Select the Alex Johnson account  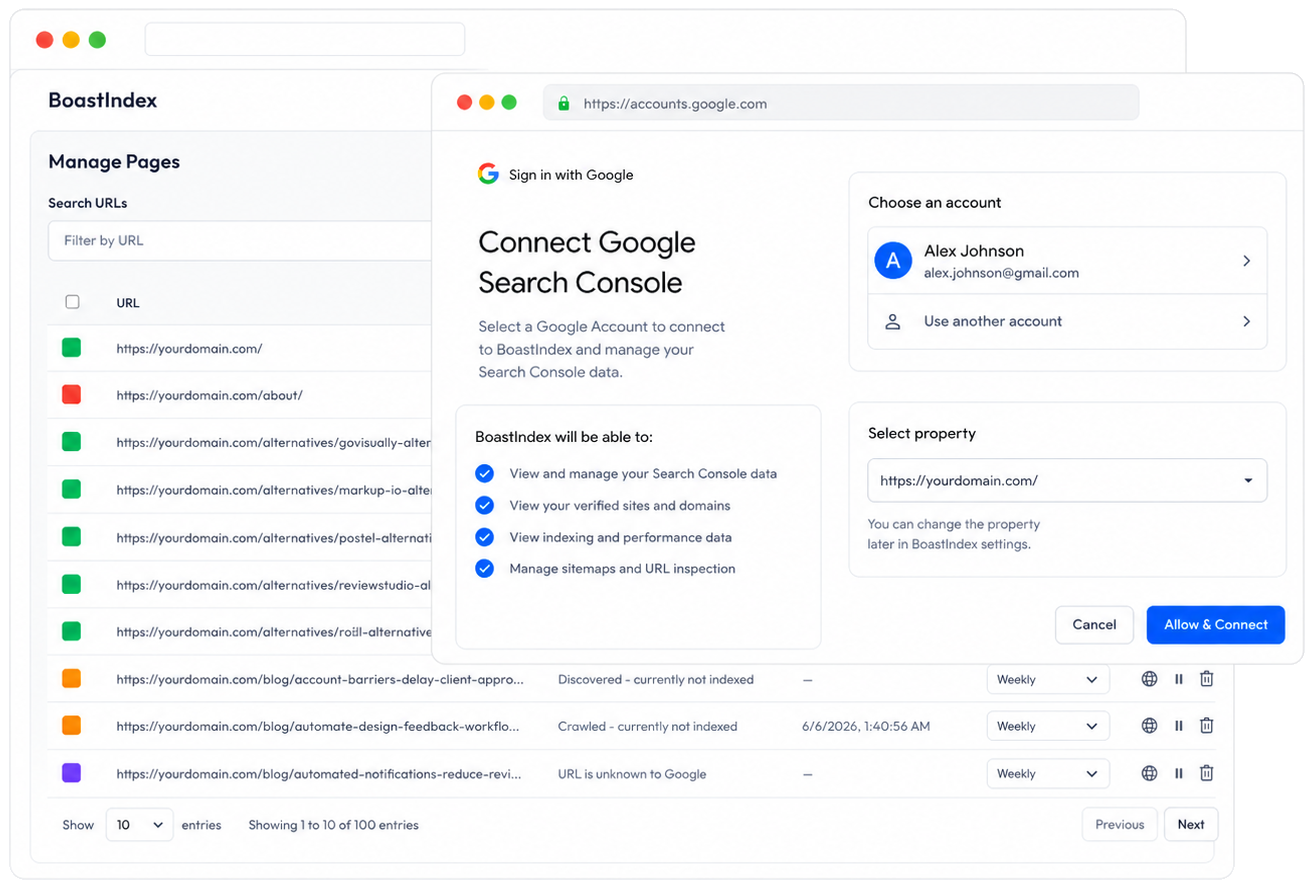point(1067,261)
